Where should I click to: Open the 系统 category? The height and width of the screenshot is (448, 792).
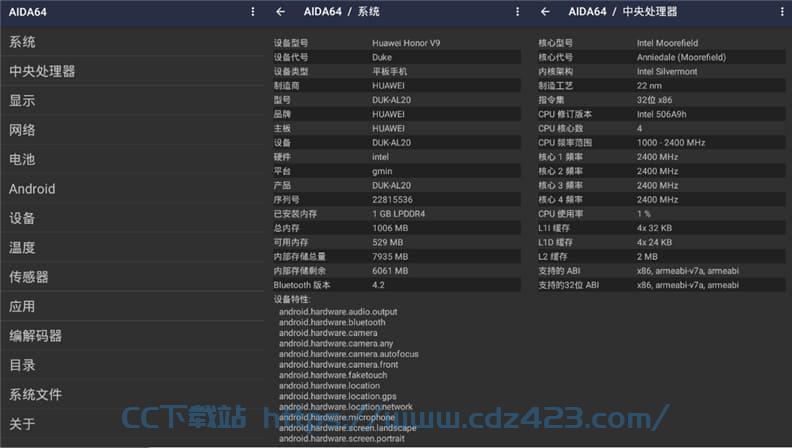(132, 42)
